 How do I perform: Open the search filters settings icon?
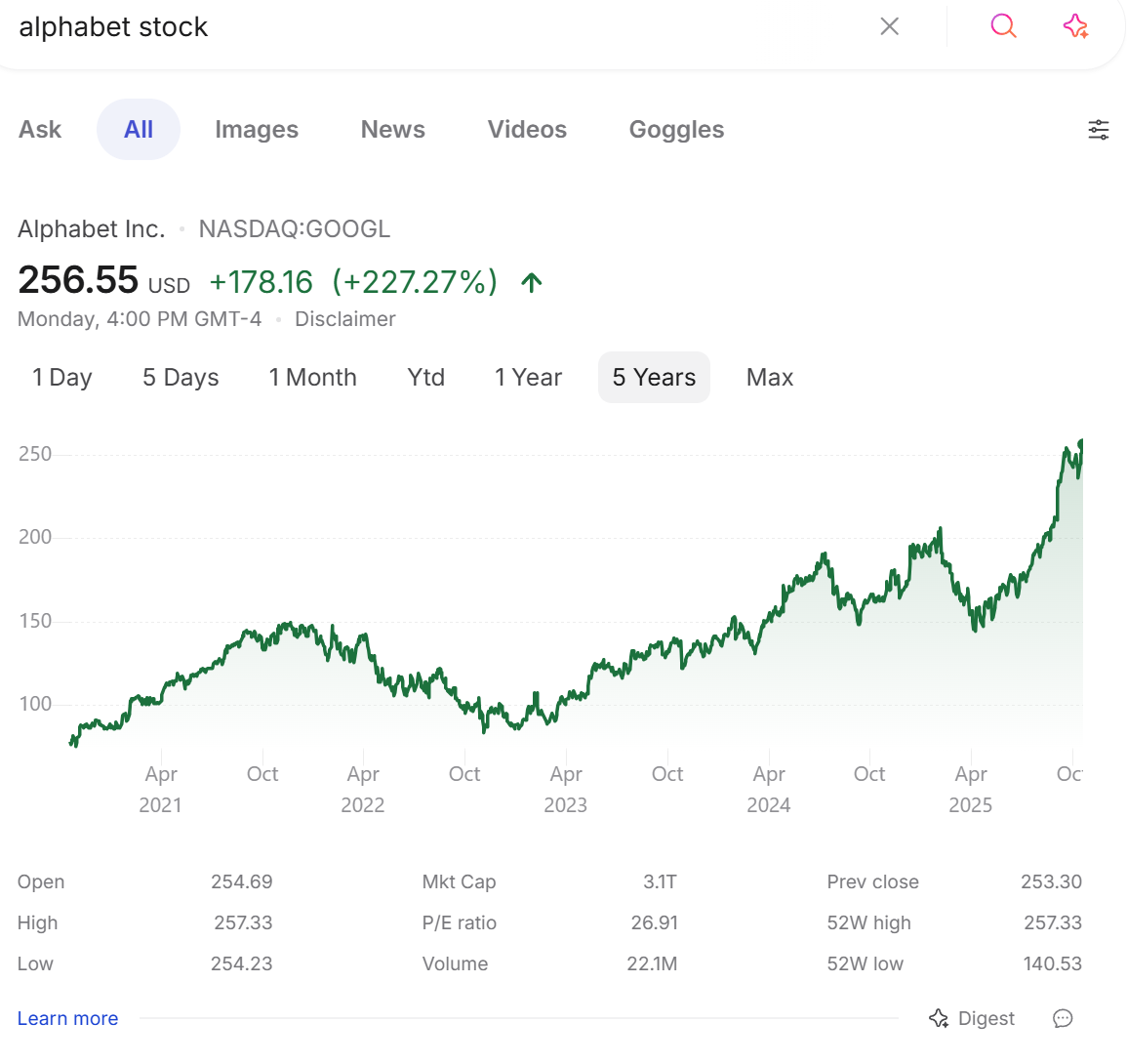[1099, 130]
